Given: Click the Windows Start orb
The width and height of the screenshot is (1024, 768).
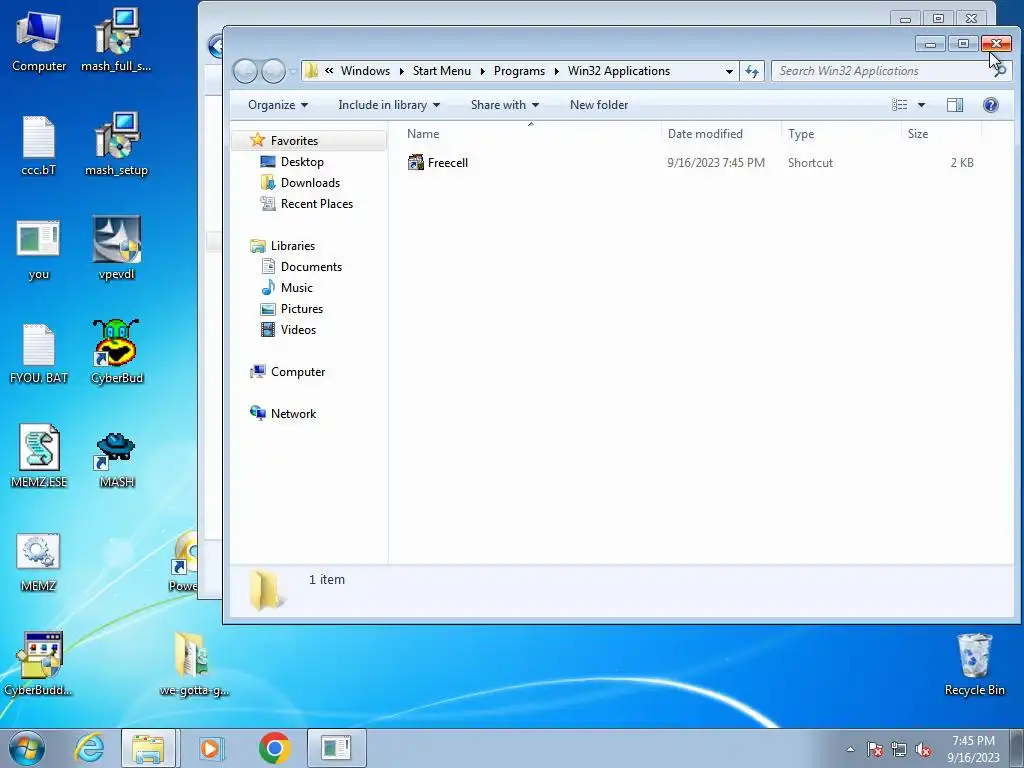Looking at the screenshot, I should pyautogui.click(x=27, y=748).
